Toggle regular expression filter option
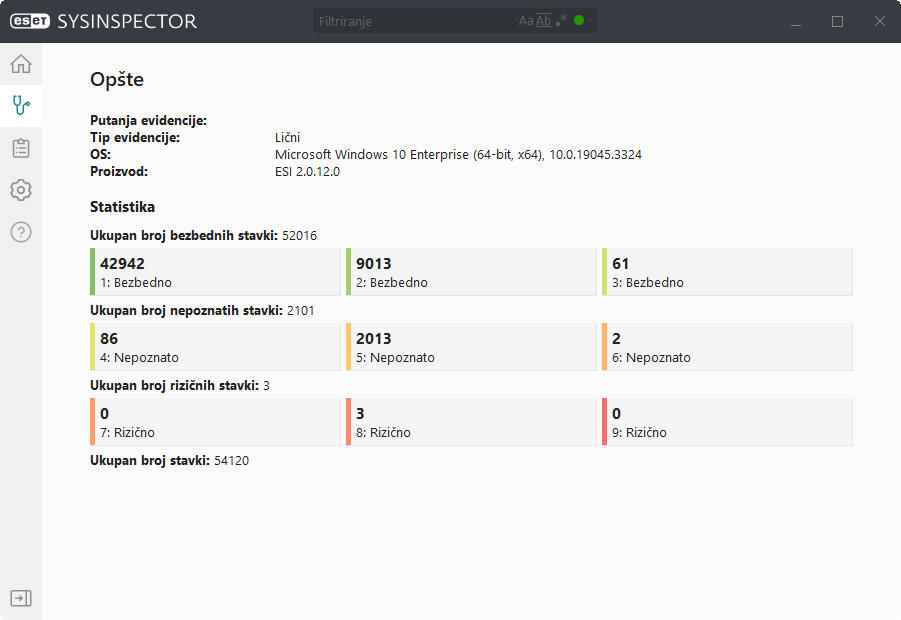 click(x=562, y=21)
